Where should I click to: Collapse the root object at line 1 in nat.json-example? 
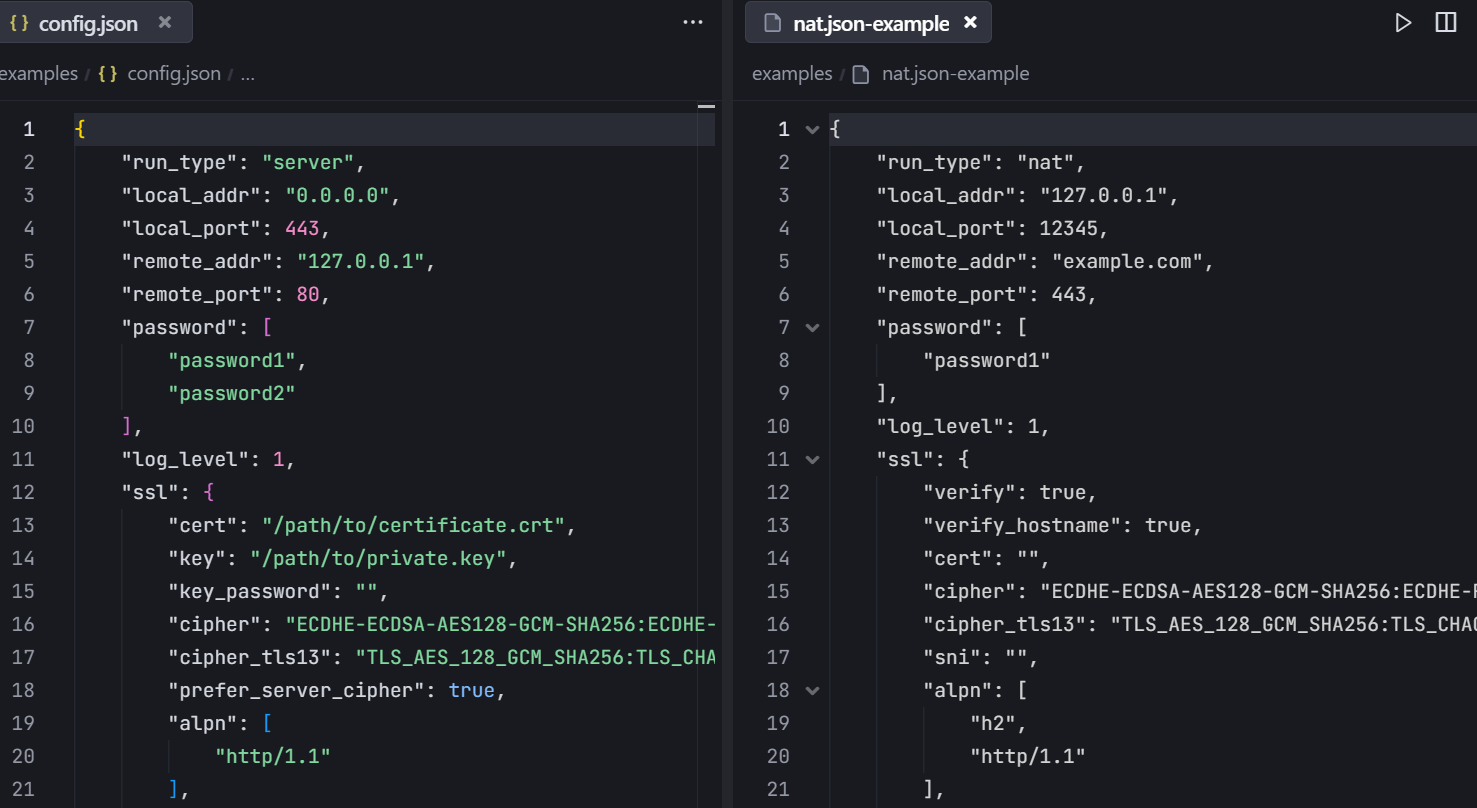coord(812,129)
